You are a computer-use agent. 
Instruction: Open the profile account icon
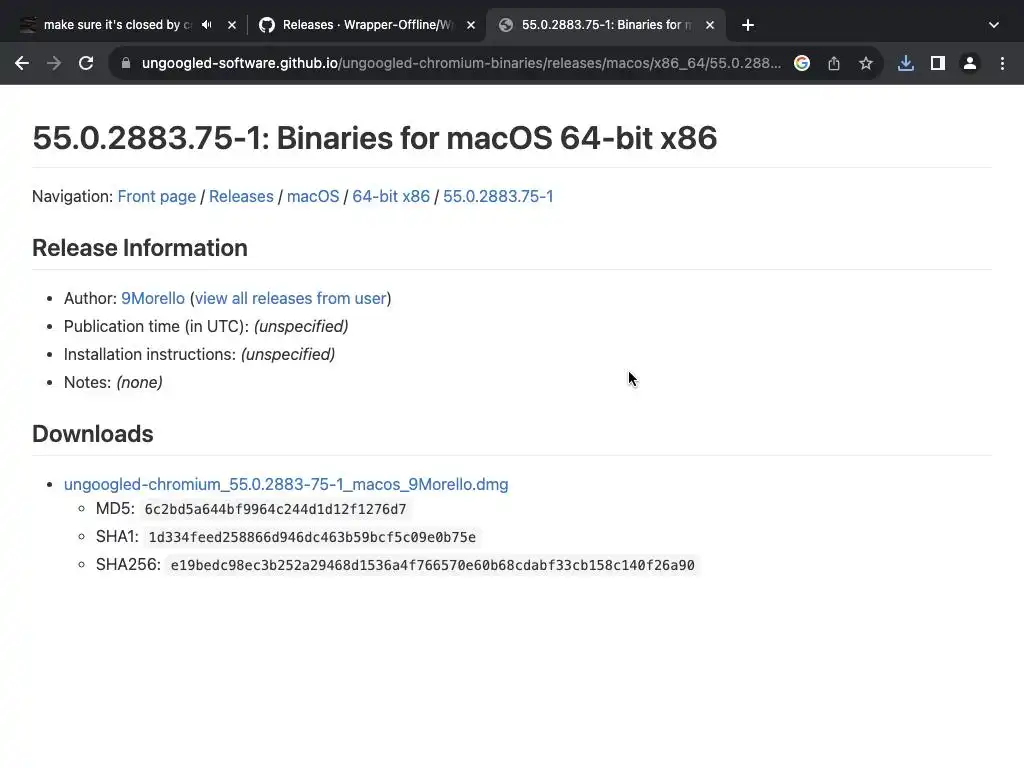point(970,63)
